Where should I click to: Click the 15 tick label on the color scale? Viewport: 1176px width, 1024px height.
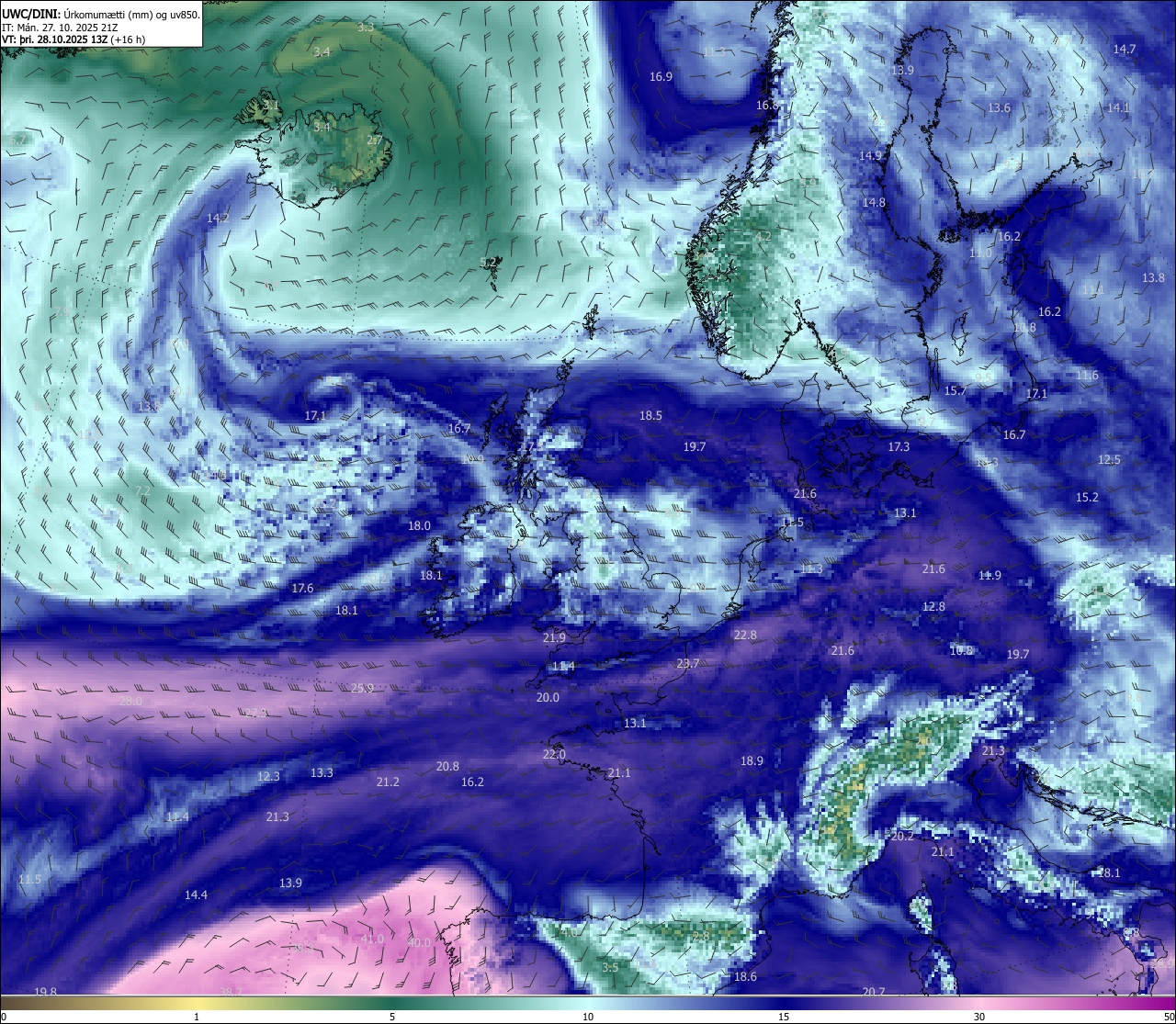pos(784,1017)
